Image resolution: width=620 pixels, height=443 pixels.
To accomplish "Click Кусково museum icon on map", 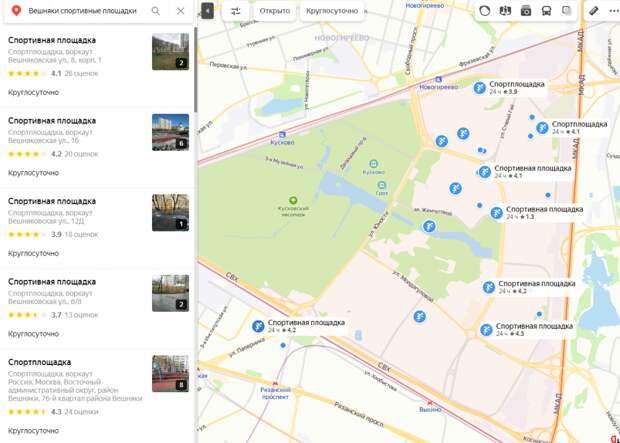I will pyautogui.click(x=373, y=164).
